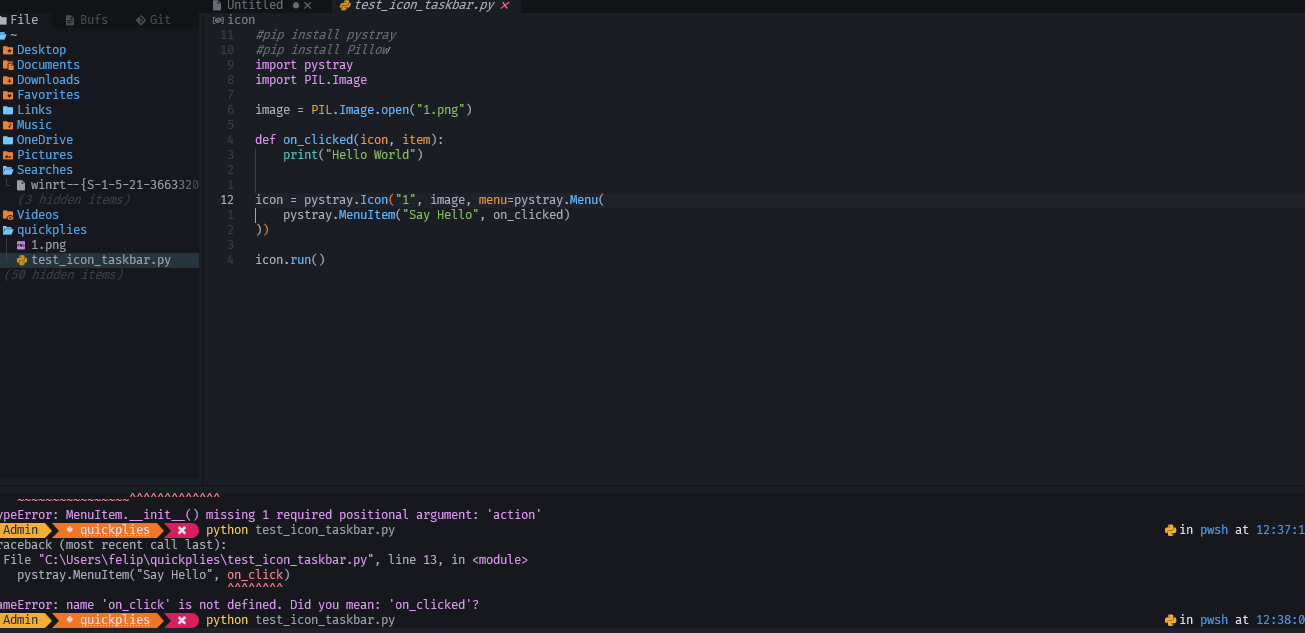Click the Downloads folder icon

click(x=8, y=80)
